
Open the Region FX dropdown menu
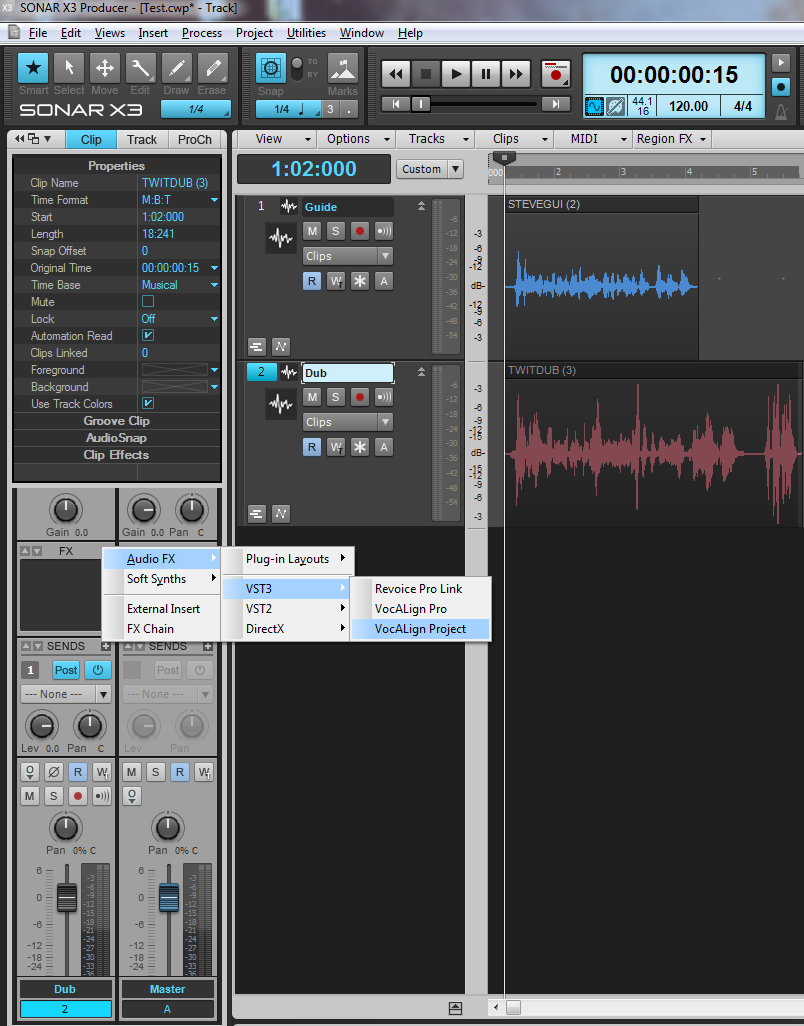coord(671,139)
